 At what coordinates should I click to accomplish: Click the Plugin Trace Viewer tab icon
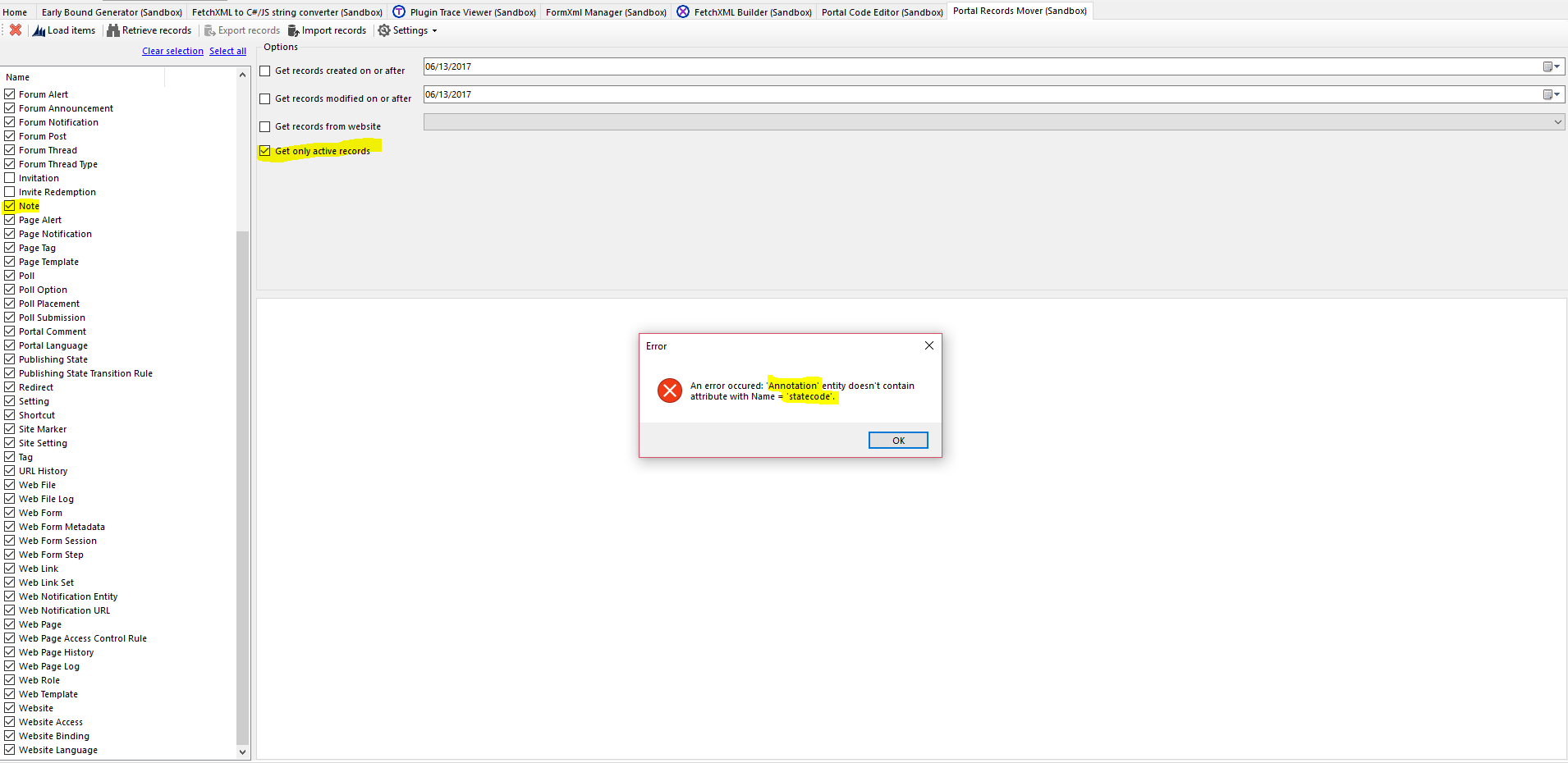(x=399, y=11)
